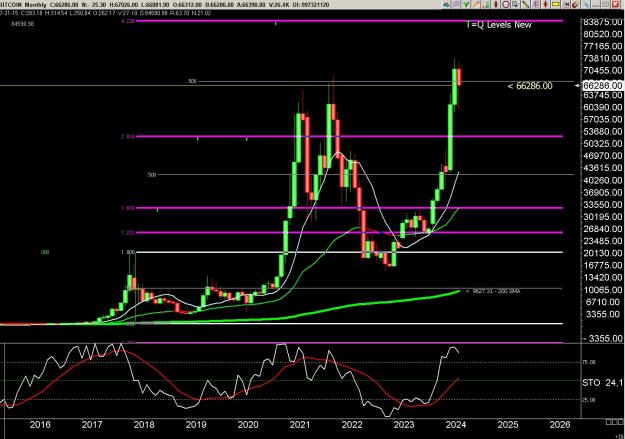Click the X= formula toolbar icon
The image size is (625, 439).
coord(535,4)
